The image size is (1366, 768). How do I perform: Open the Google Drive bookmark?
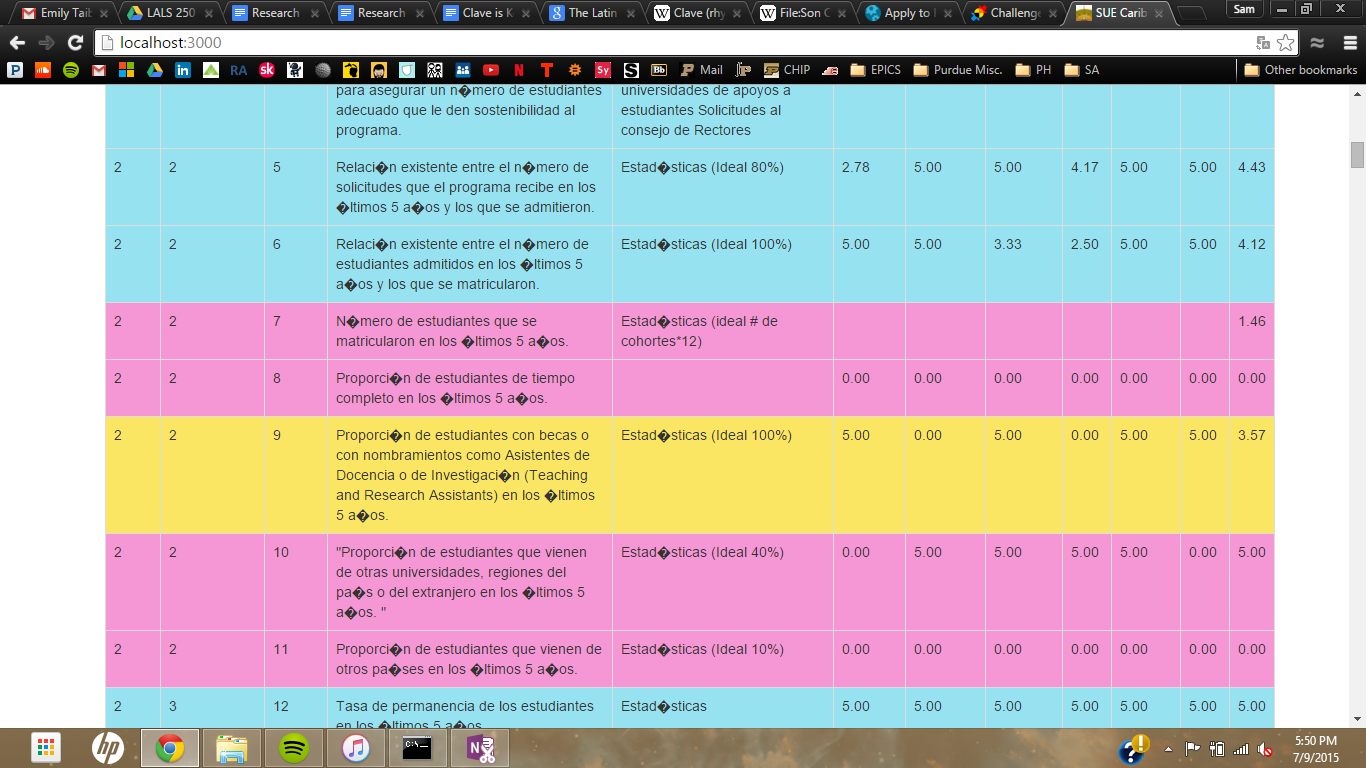point(155,70)
